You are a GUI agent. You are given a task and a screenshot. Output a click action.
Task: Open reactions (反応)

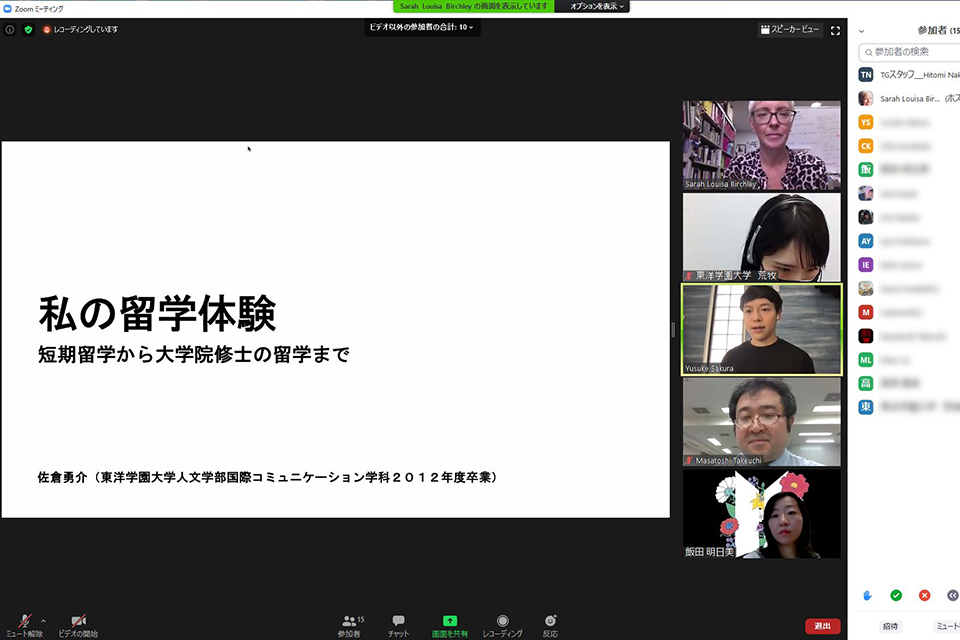(x=550, y=626)
